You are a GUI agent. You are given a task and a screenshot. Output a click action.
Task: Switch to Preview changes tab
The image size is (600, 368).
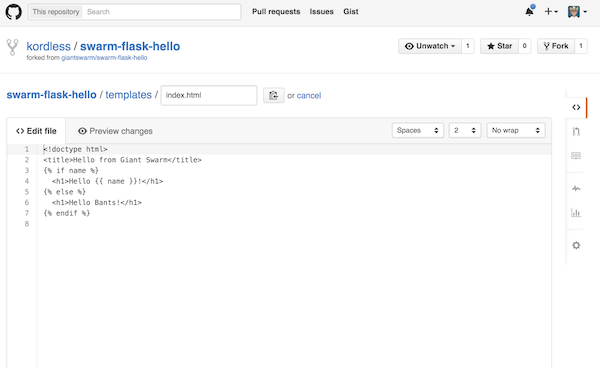pyautogui.click(x=115, y=131)
